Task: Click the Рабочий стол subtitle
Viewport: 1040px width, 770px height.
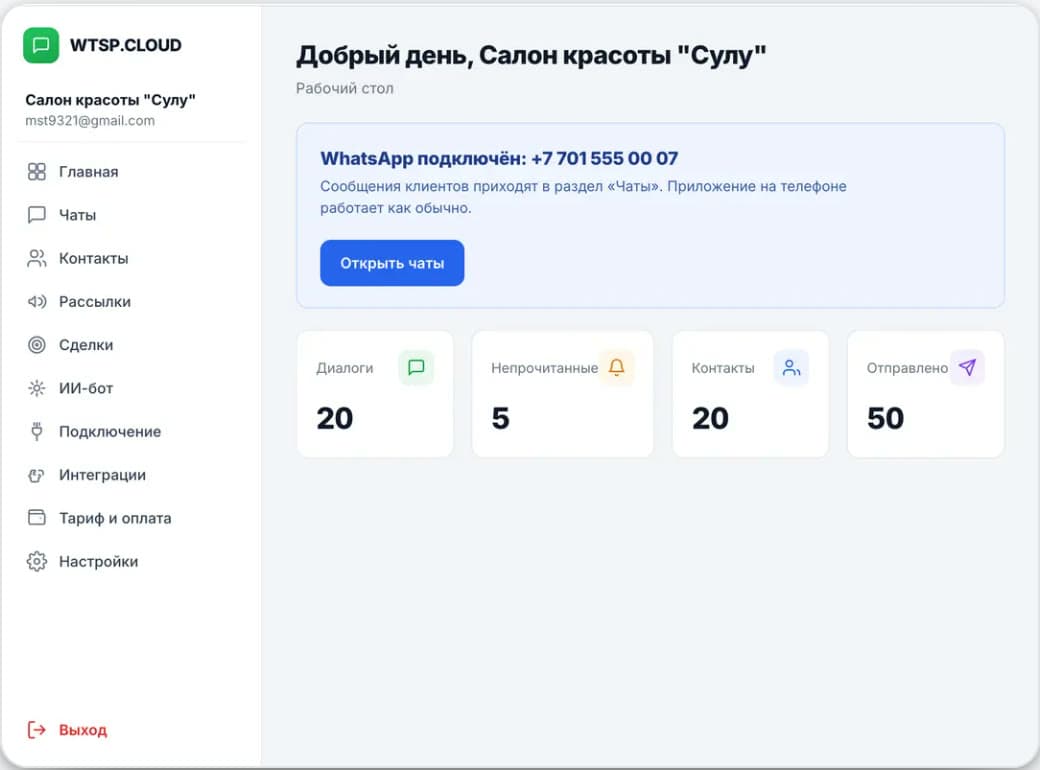Action: (345, 88)
